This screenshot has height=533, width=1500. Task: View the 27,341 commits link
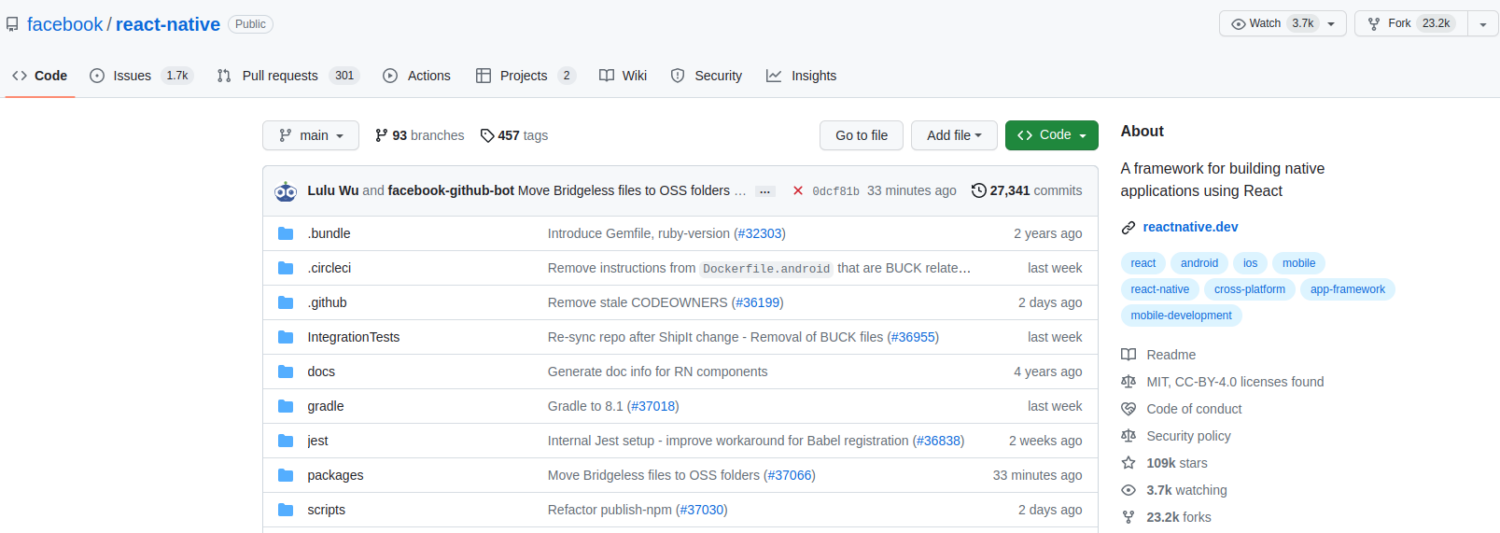(x=1027, y=191)
